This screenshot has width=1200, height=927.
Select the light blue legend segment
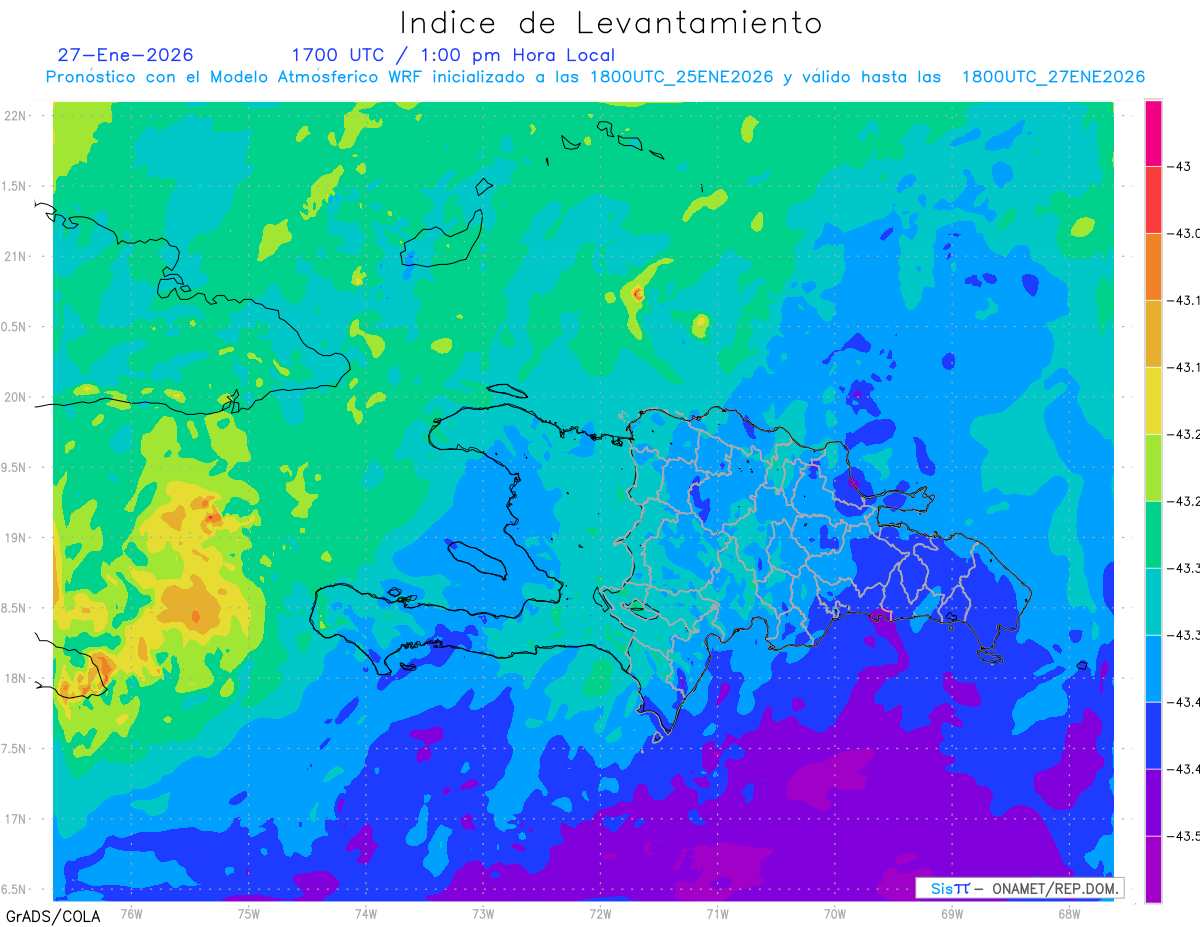point(1153,668)
